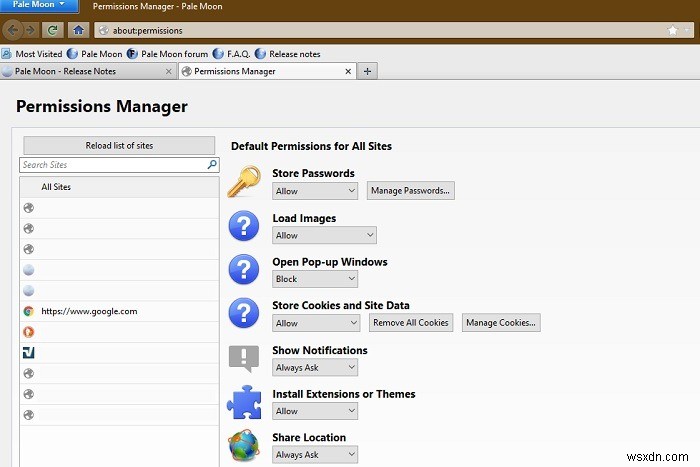The image size is (700, 467).
Task: Open the Store Passwords permission dropdown
Action: click(315, 191)
